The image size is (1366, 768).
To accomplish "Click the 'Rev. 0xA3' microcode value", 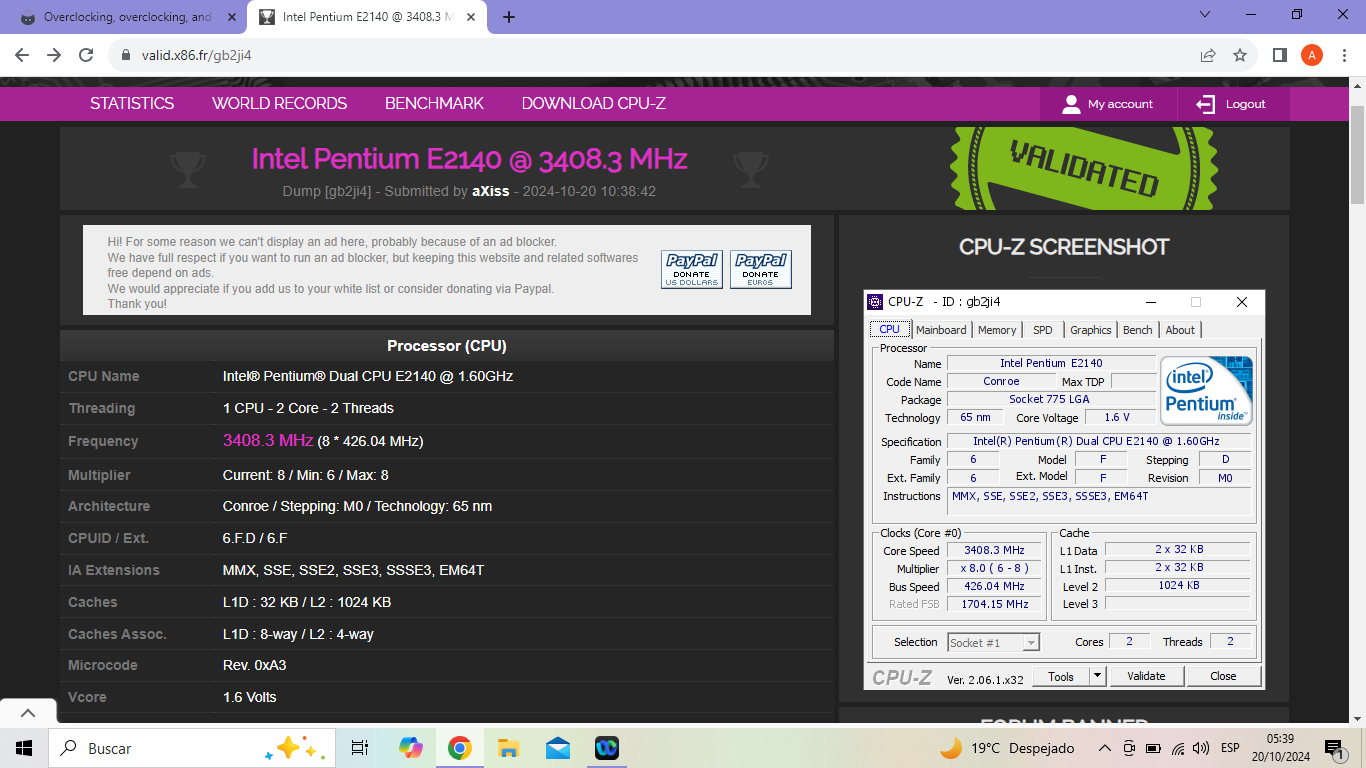I will [x=255, y=665].
